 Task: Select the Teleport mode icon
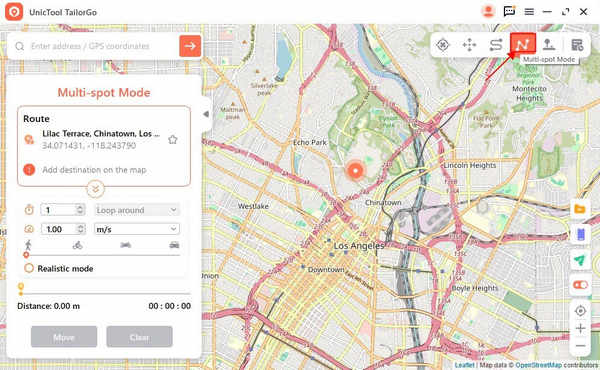pyautogui.click(x=442, y=45)
